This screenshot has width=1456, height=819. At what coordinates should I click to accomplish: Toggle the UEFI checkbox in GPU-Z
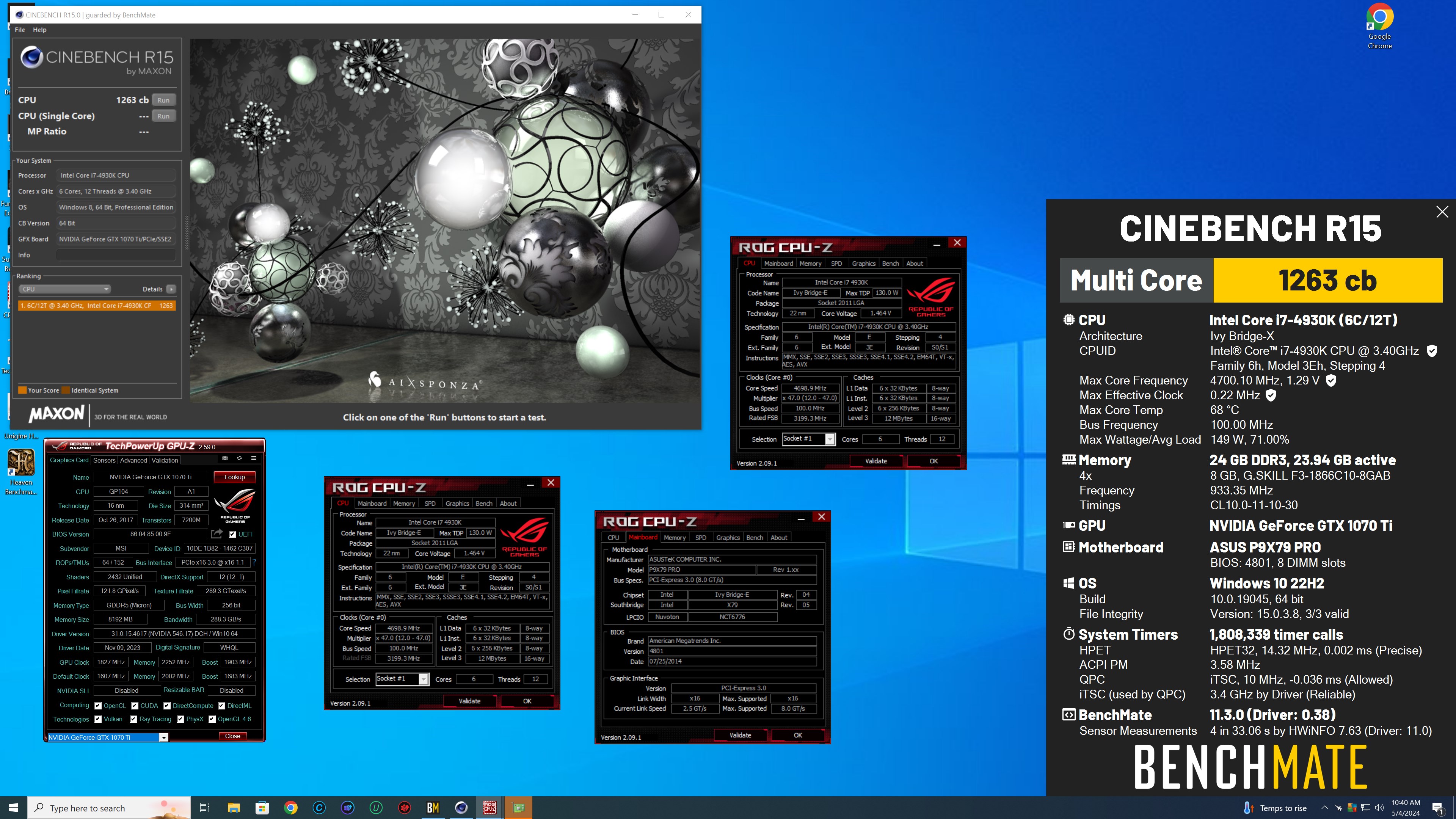coord(232,534)
